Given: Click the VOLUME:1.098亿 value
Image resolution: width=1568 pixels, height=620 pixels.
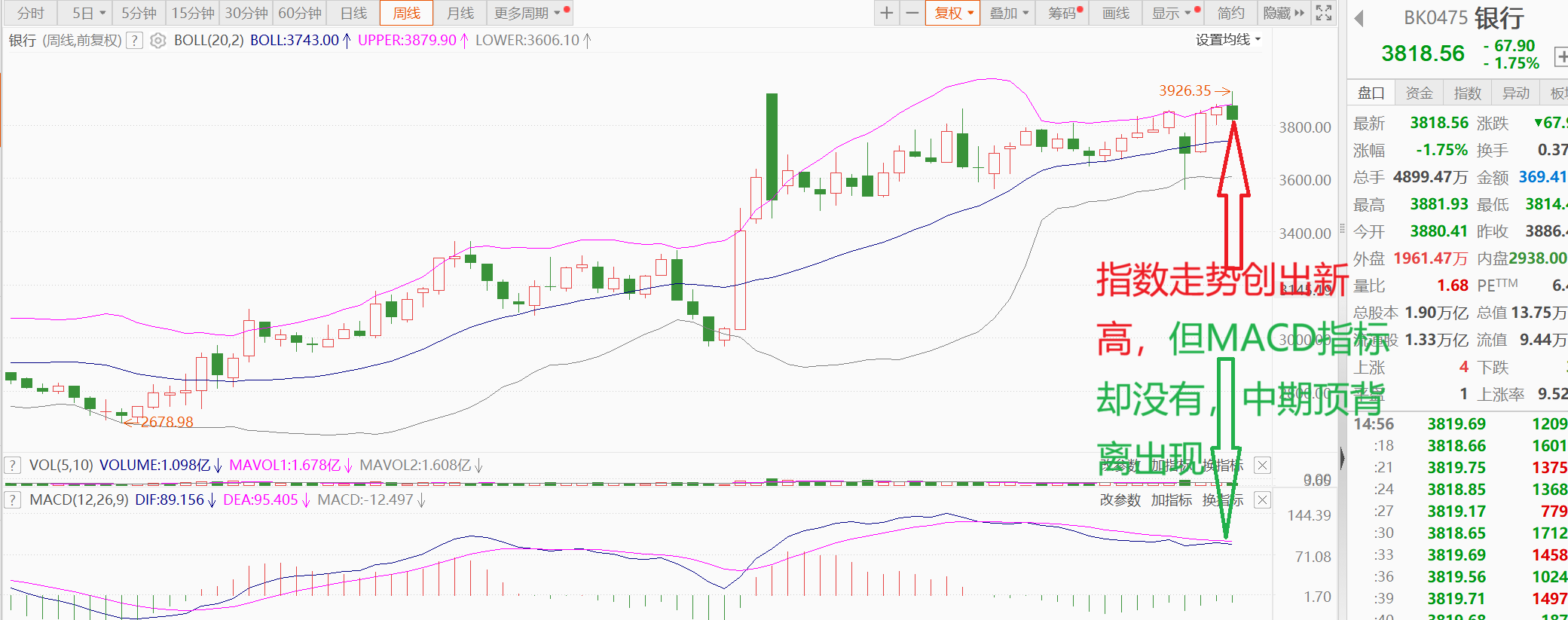Looking at the screenshot, I should 155,466.
